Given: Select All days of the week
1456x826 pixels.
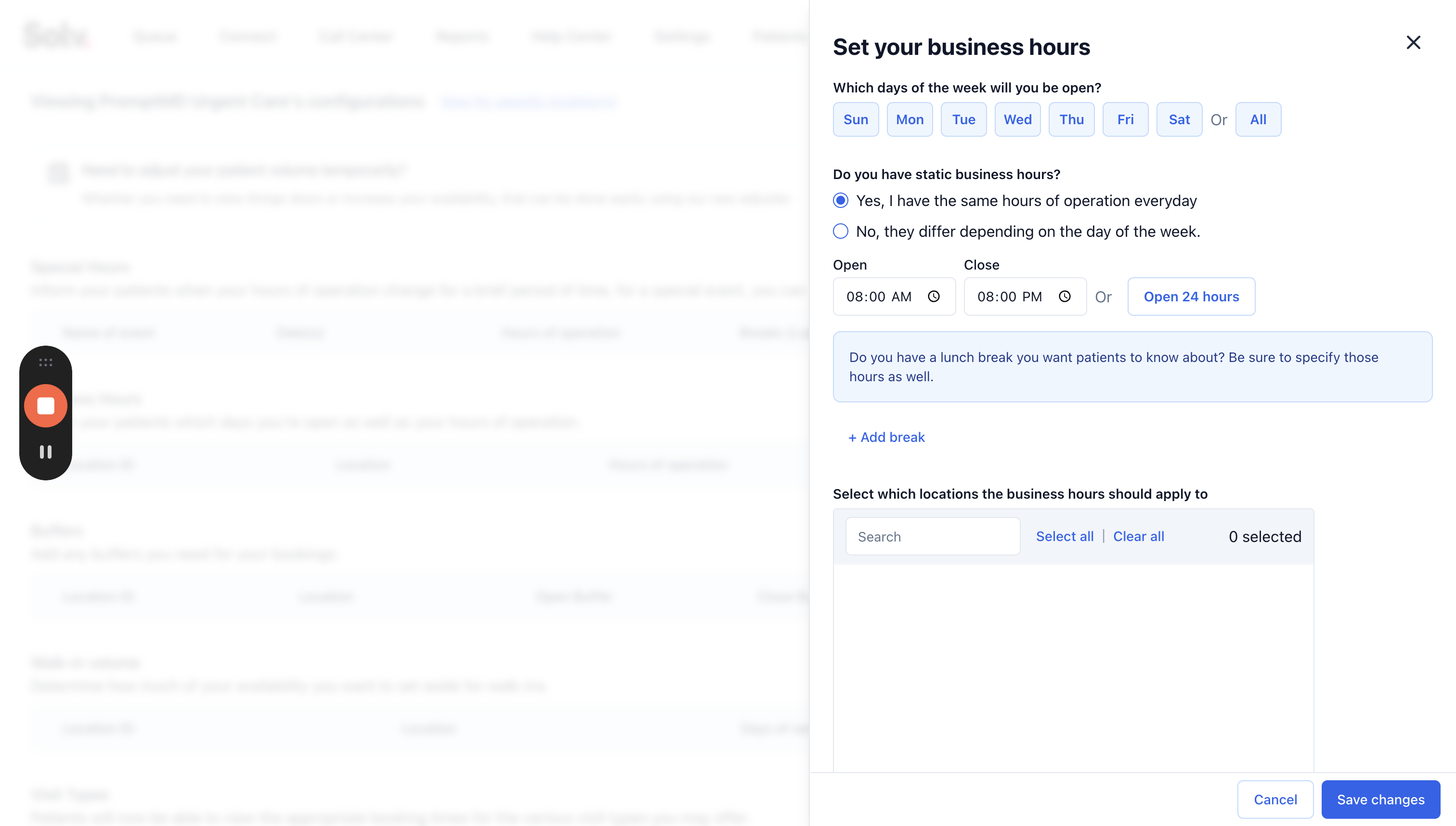Looking at the screenshot, I should pyautogui.click(x=1258, y=119).
